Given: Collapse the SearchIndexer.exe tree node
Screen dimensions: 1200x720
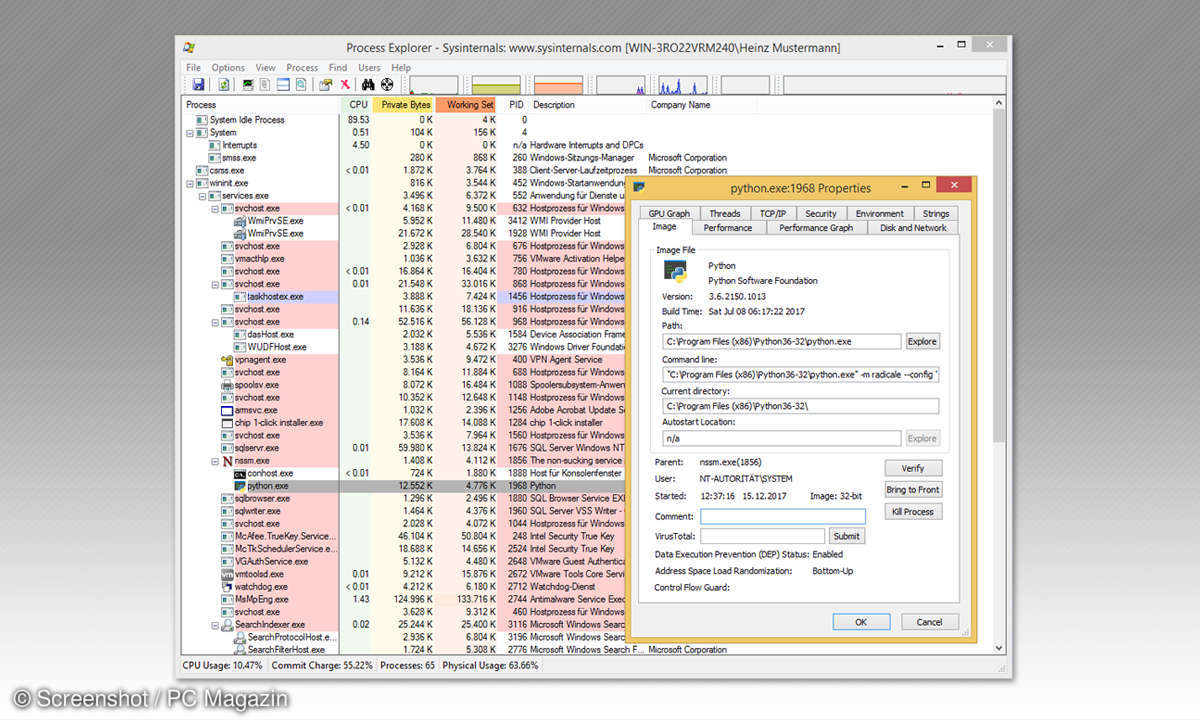Looking at the screenshot, I should pyautogui.click(x=214, y=625).
